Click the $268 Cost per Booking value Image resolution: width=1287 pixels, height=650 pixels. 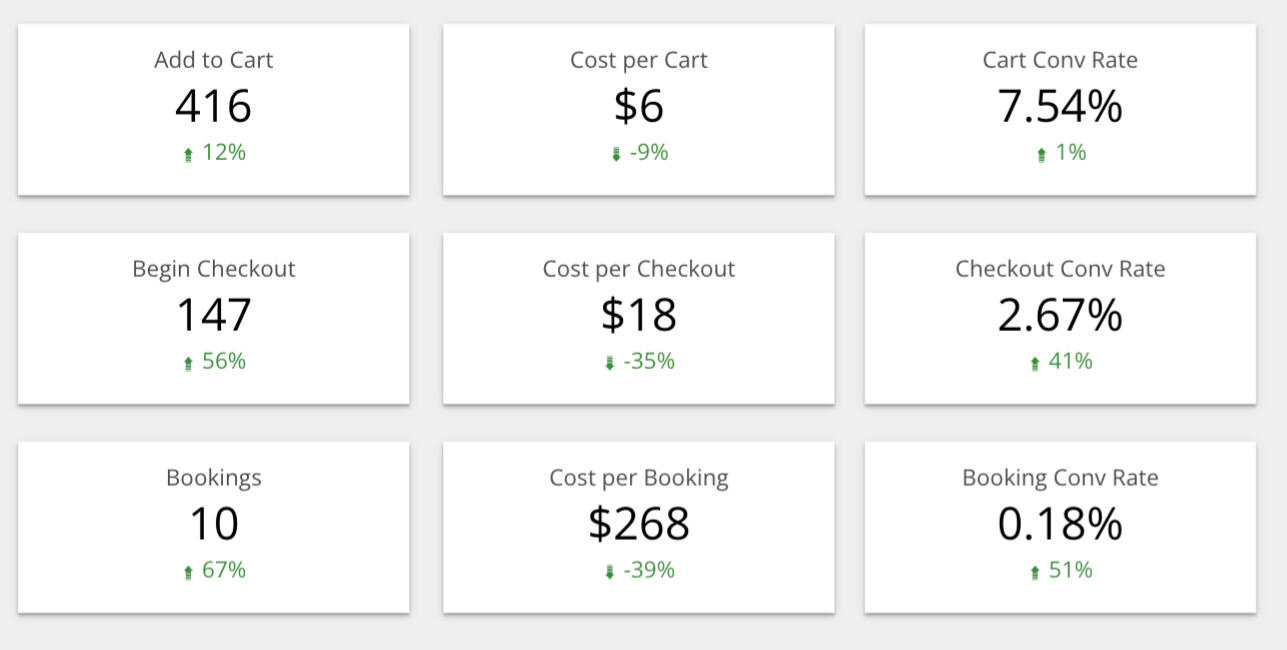[x=639, y=524]
